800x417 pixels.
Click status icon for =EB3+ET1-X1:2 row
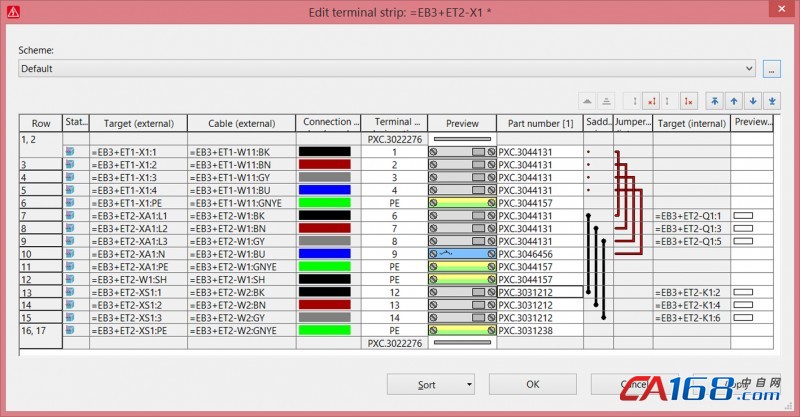click(x=70, y=164)
